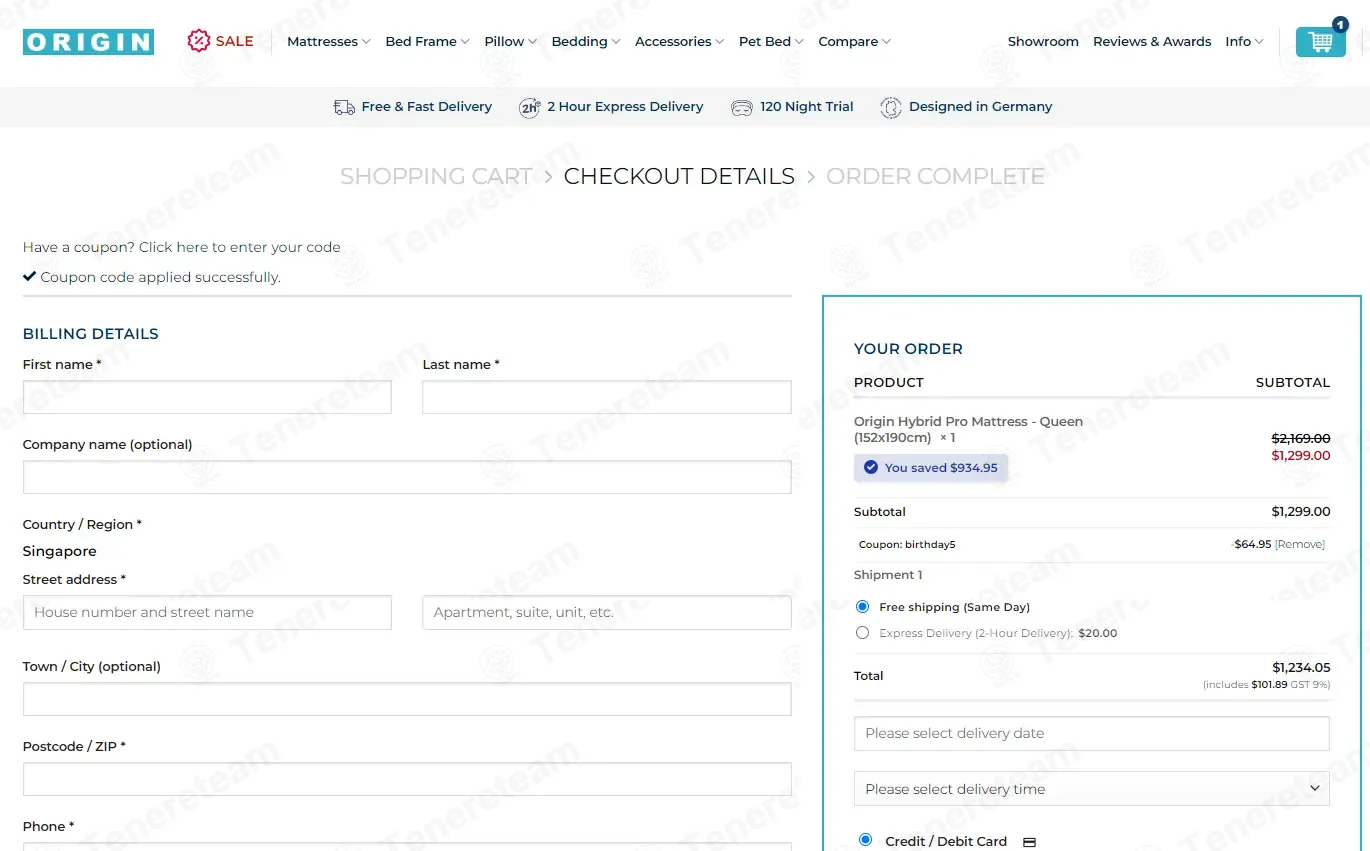Remove the birthday5 coupon
The height and width of the screenshot is (851, 1370).
pyautogui.click(x=1300, y=544)
